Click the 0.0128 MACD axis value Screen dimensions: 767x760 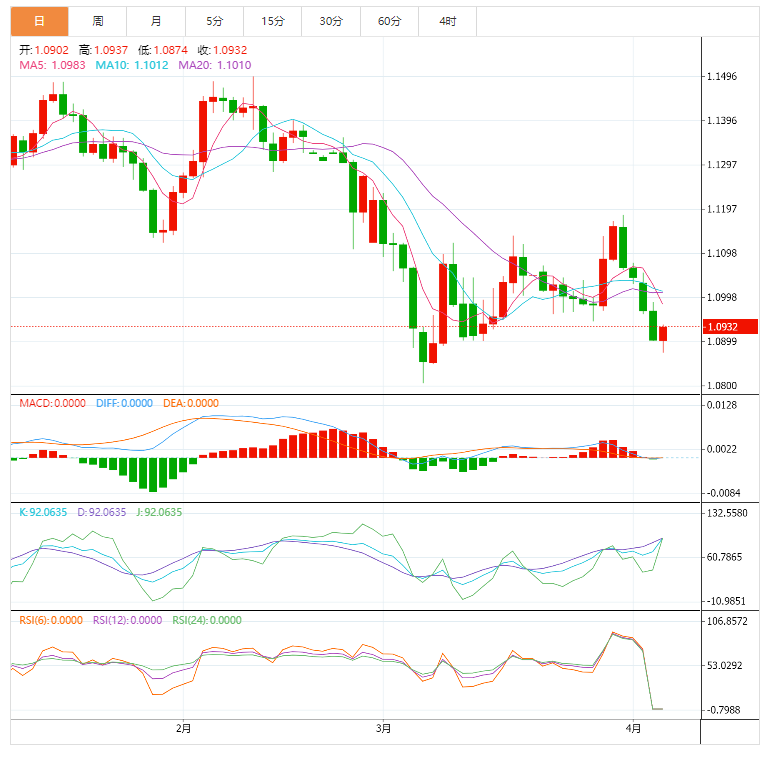point(722,405)
